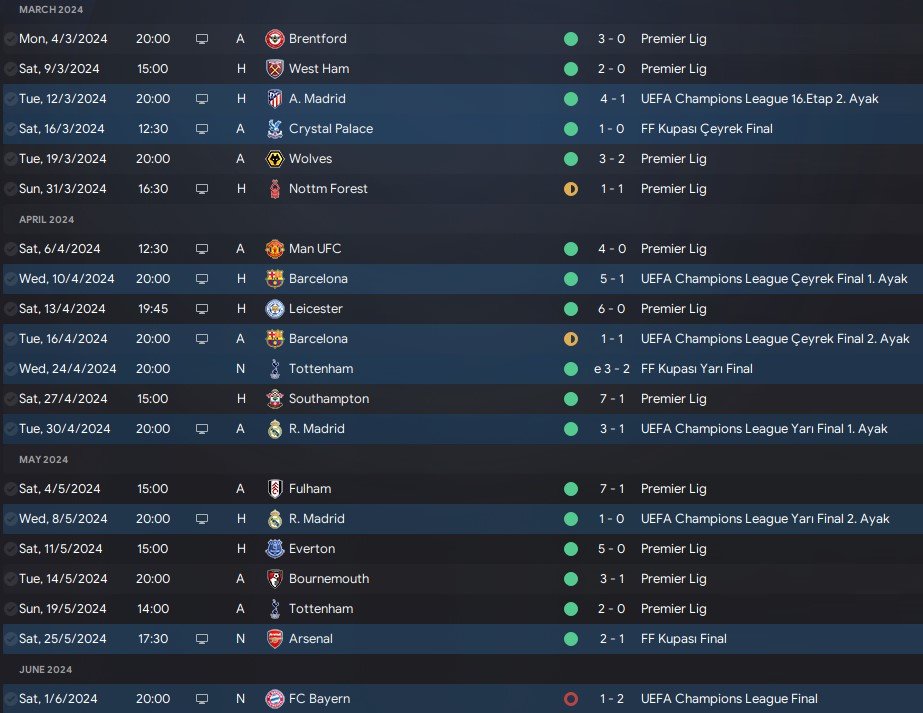The height and width of the screenshot is (713, 923).
Task: Click the Southampton club crest
Action: click(x=274, y=399)
